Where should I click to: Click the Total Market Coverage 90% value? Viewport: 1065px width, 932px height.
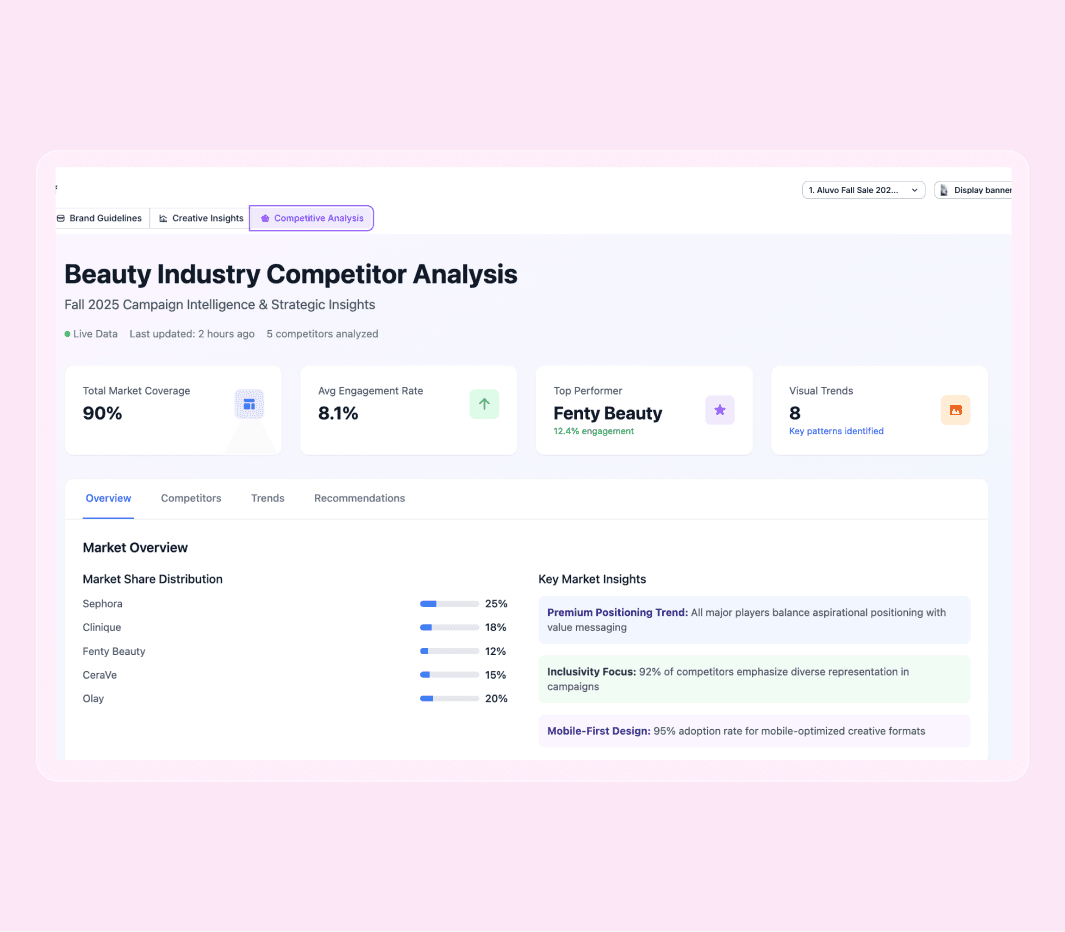click(x=103, y=414)
